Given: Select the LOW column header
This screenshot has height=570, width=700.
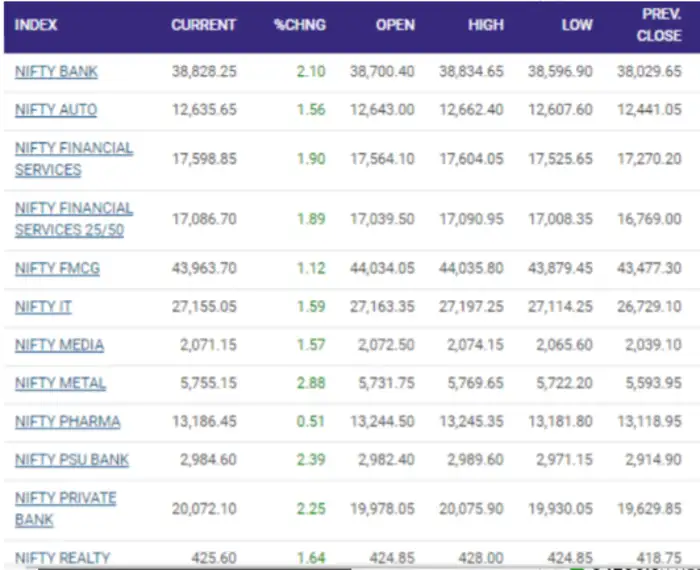Looking at the screenshot, I should (576, 25).
